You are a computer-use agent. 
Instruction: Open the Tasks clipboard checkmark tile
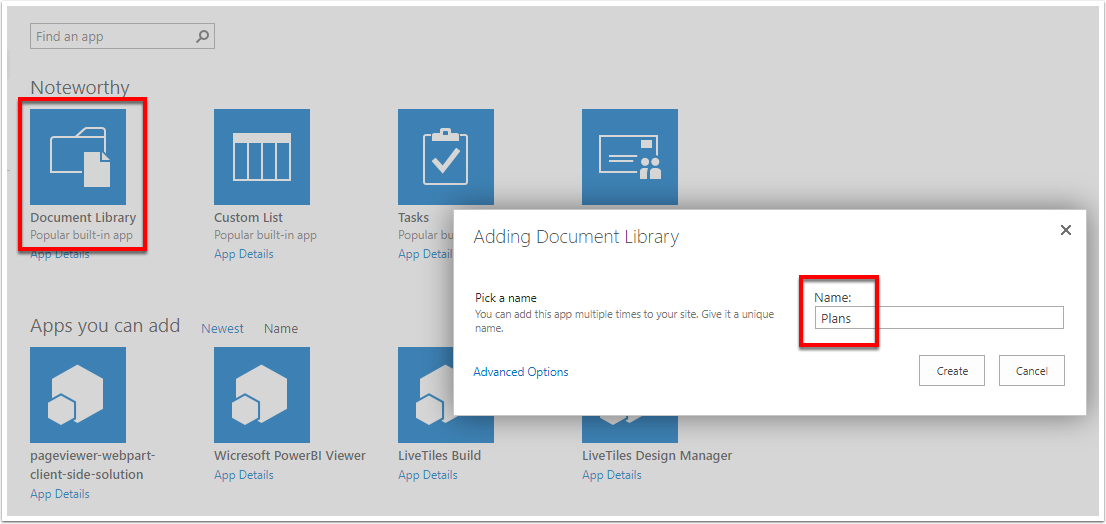[446, 157]
